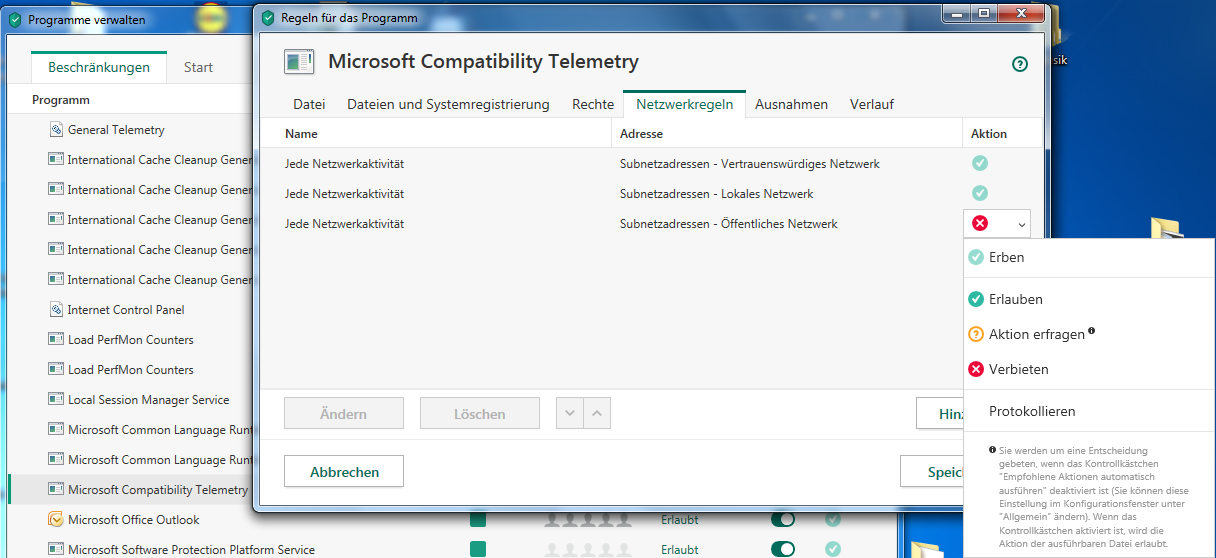Choose Erlauben from the action menu
Viewport: 1216px width, 558px height.
click(x=1089, y=299)
